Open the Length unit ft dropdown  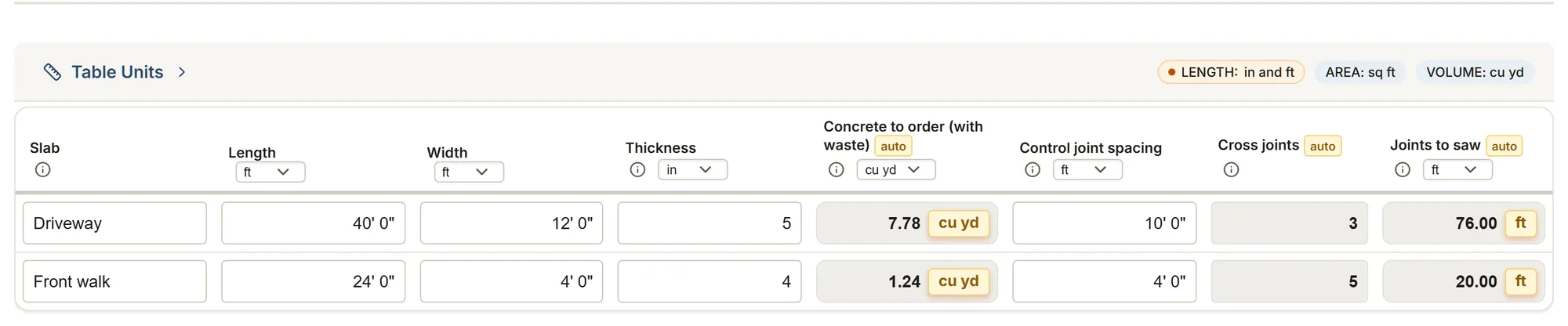[270, 172]
